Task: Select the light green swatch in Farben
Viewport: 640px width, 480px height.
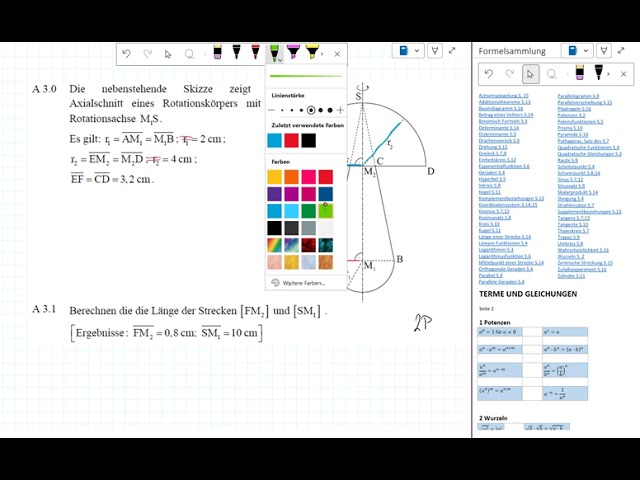Action: point(326,211)
